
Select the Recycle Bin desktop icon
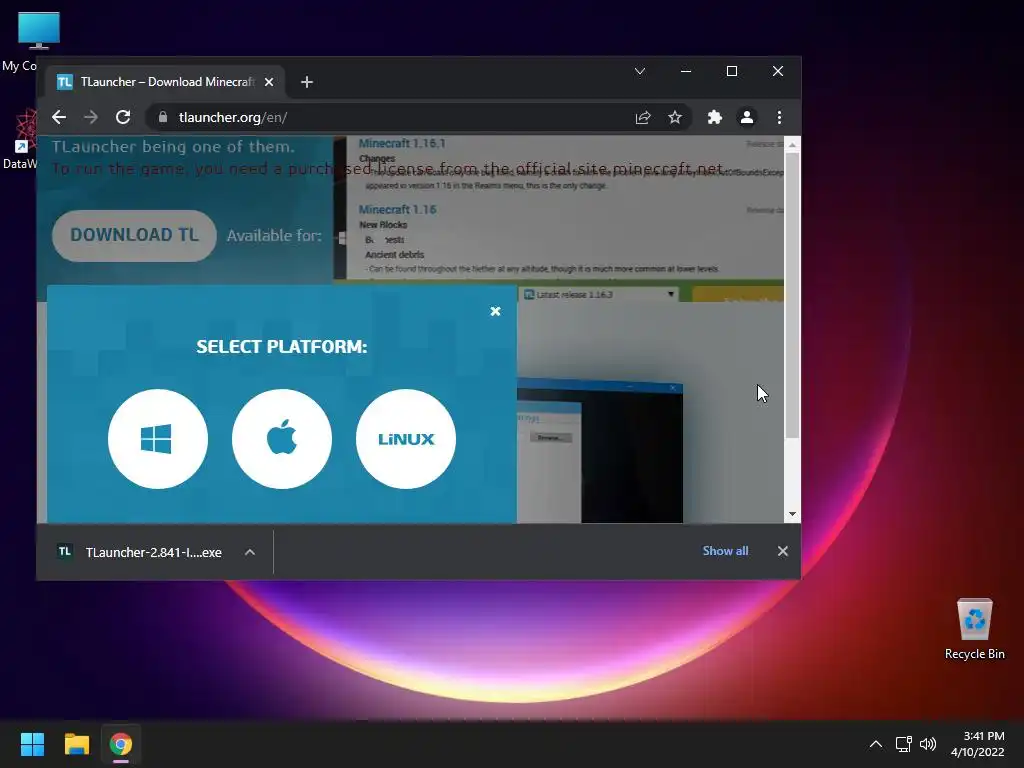click(974, 630)
